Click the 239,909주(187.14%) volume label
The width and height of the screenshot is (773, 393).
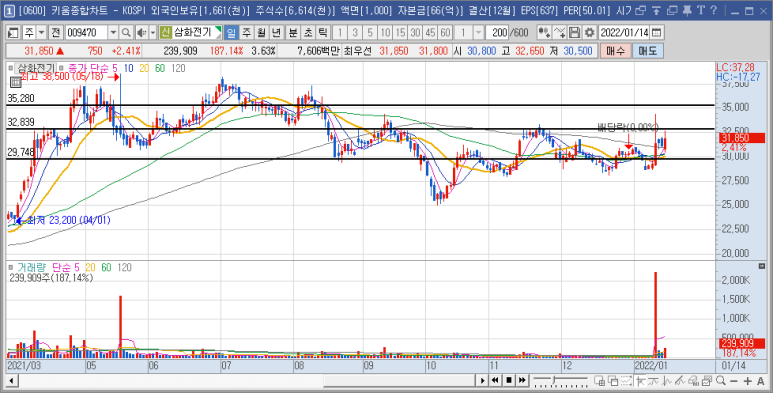[x=51, y=278]
